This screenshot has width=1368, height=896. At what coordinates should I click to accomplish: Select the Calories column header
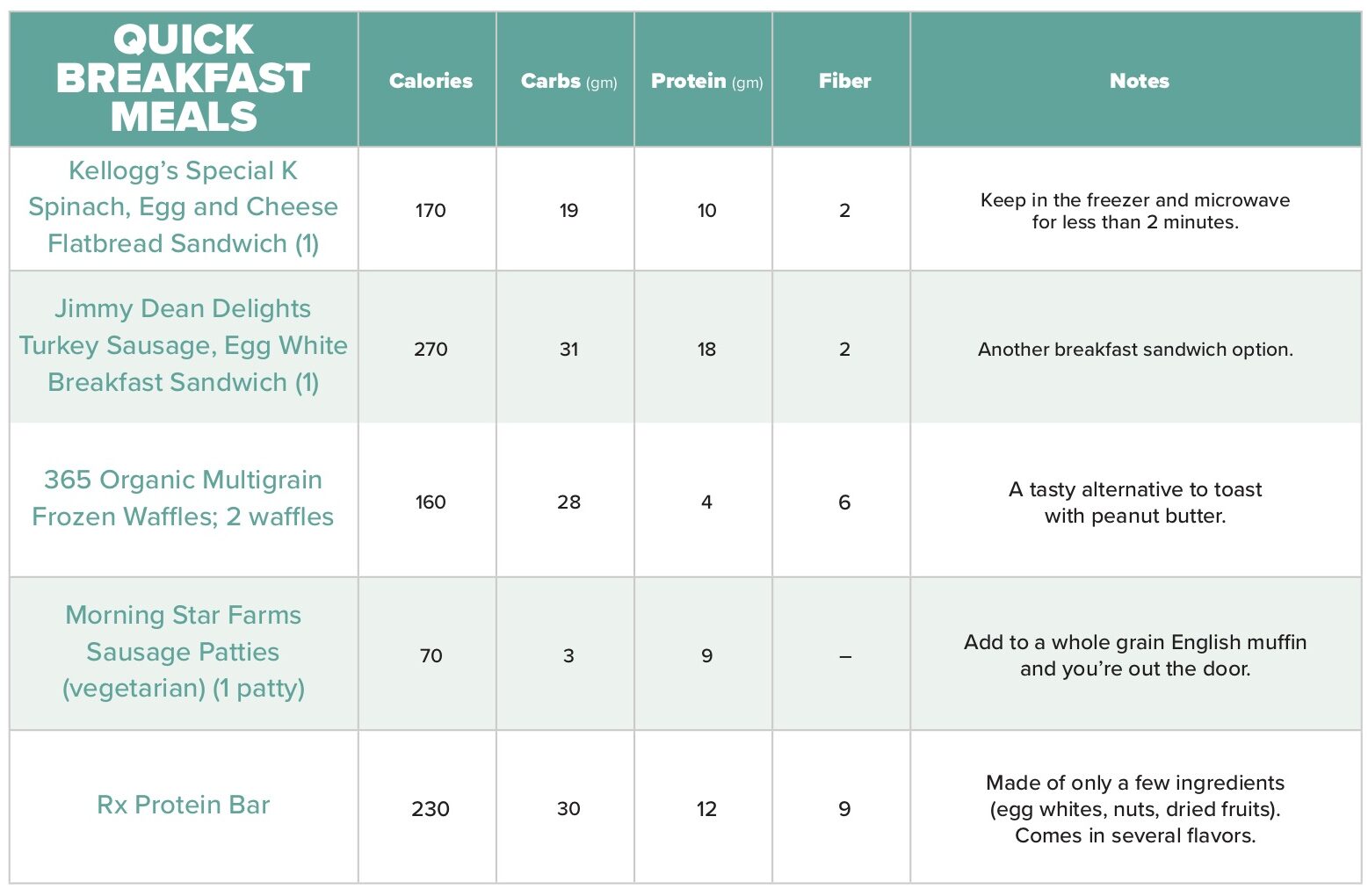point(431,81)
